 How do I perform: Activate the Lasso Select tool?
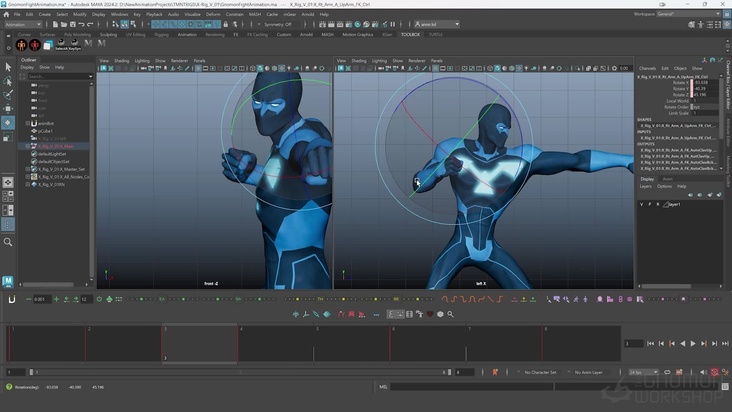point(8,81)
